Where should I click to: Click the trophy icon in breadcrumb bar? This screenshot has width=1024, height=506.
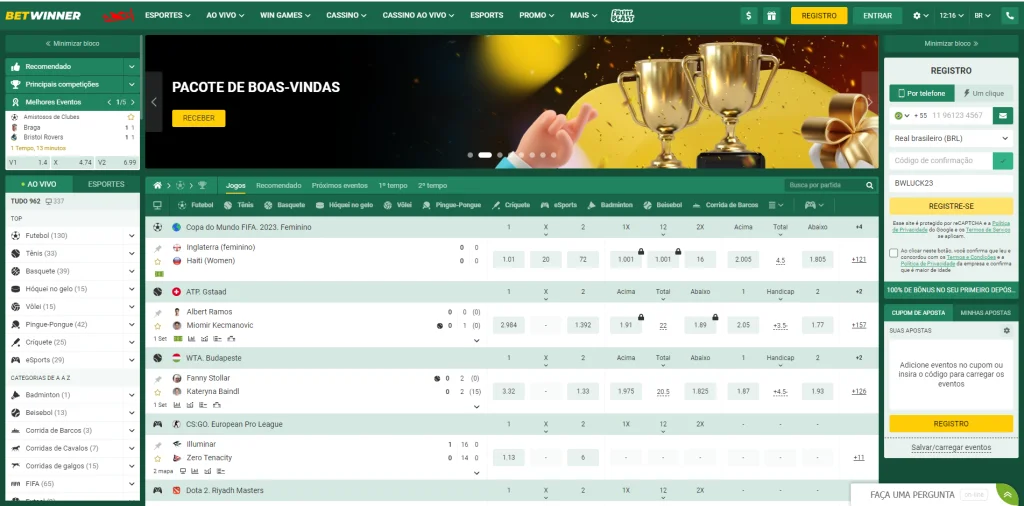coord(202,185)
